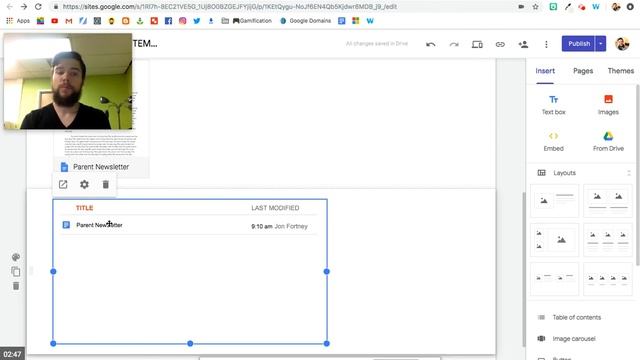Sort by LAST MODIFIED column header
Image resolution: width=640 pixels, height=360 pixels.
275,208
